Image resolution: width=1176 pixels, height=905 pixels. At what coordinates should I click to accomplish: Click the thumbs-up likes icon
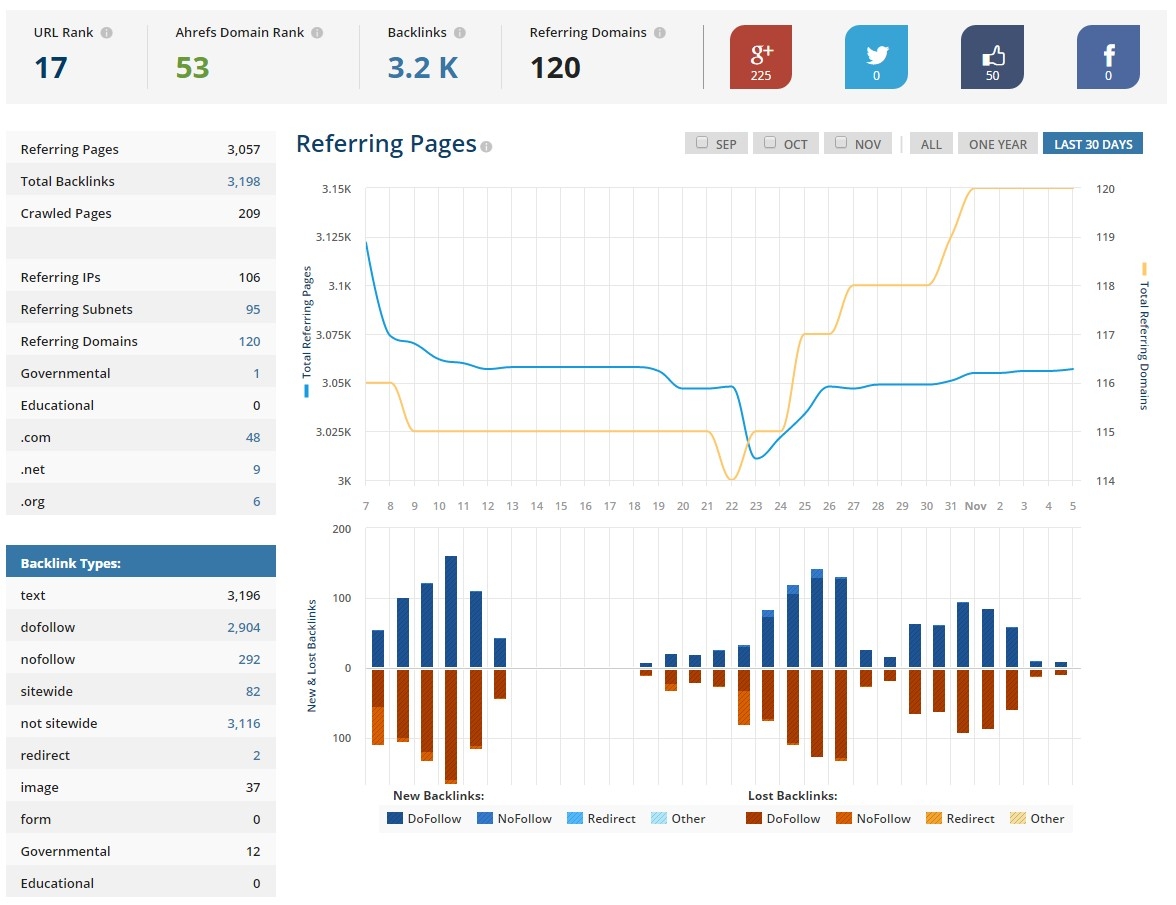pyautogui.click(x=992, y=57)
